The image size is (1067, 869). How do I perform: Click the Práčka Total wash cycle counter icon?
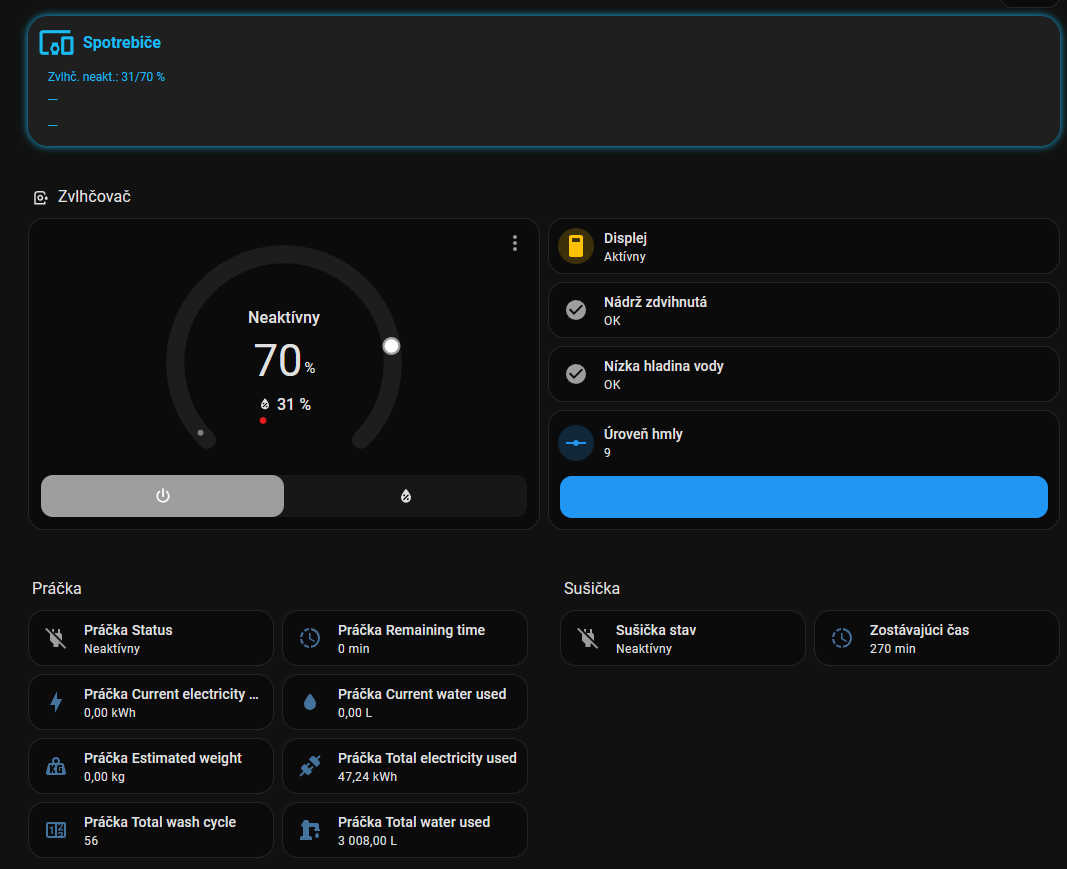(56, 830)
